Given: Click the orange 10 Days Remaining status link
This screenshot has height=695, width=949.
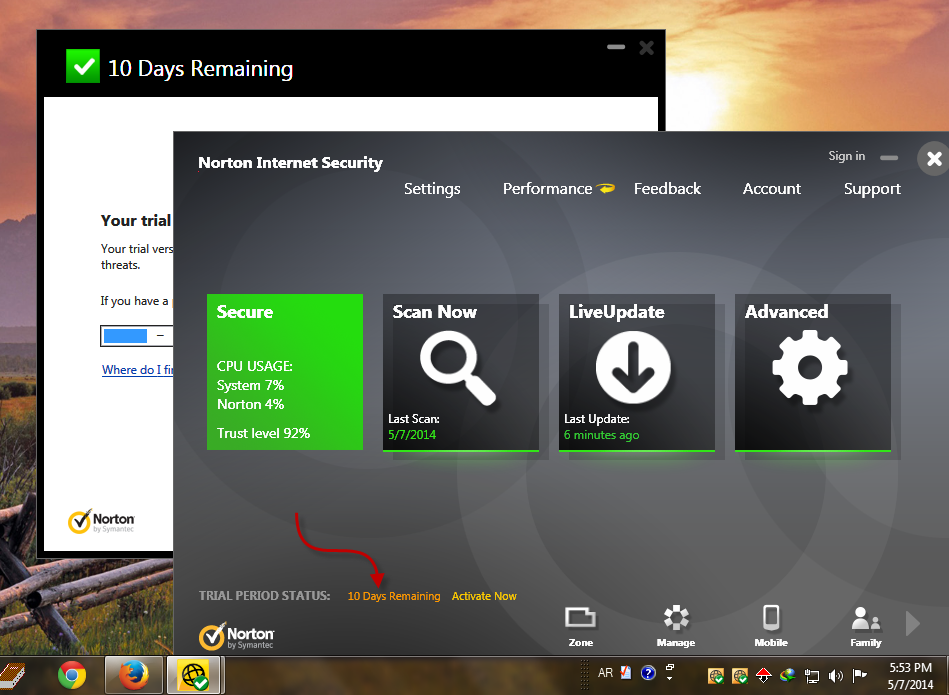Looking at the screenshot, I should (x=394, y=596).
